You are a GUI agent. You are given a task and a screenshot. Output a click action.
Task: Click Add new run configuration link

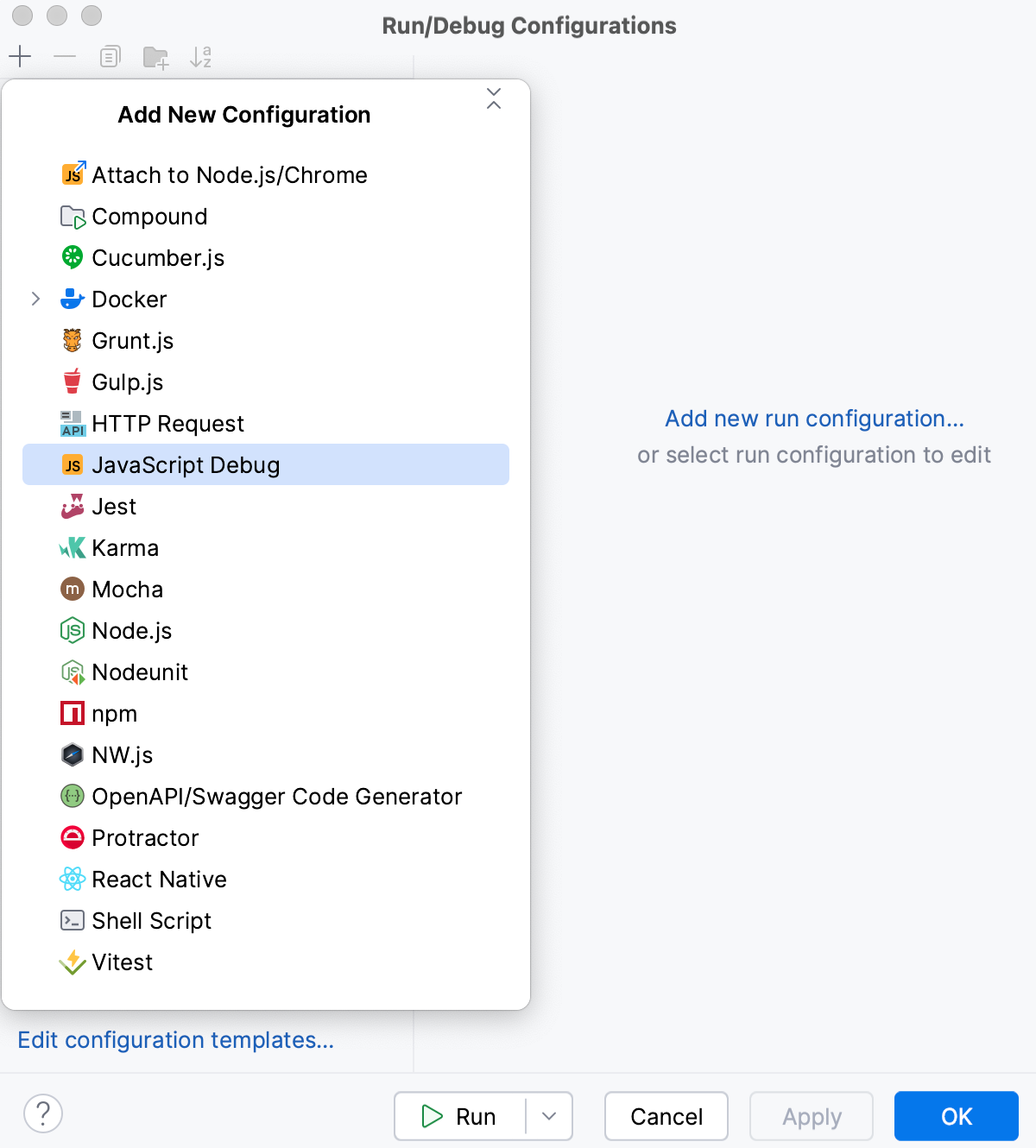tap(813, 418)
